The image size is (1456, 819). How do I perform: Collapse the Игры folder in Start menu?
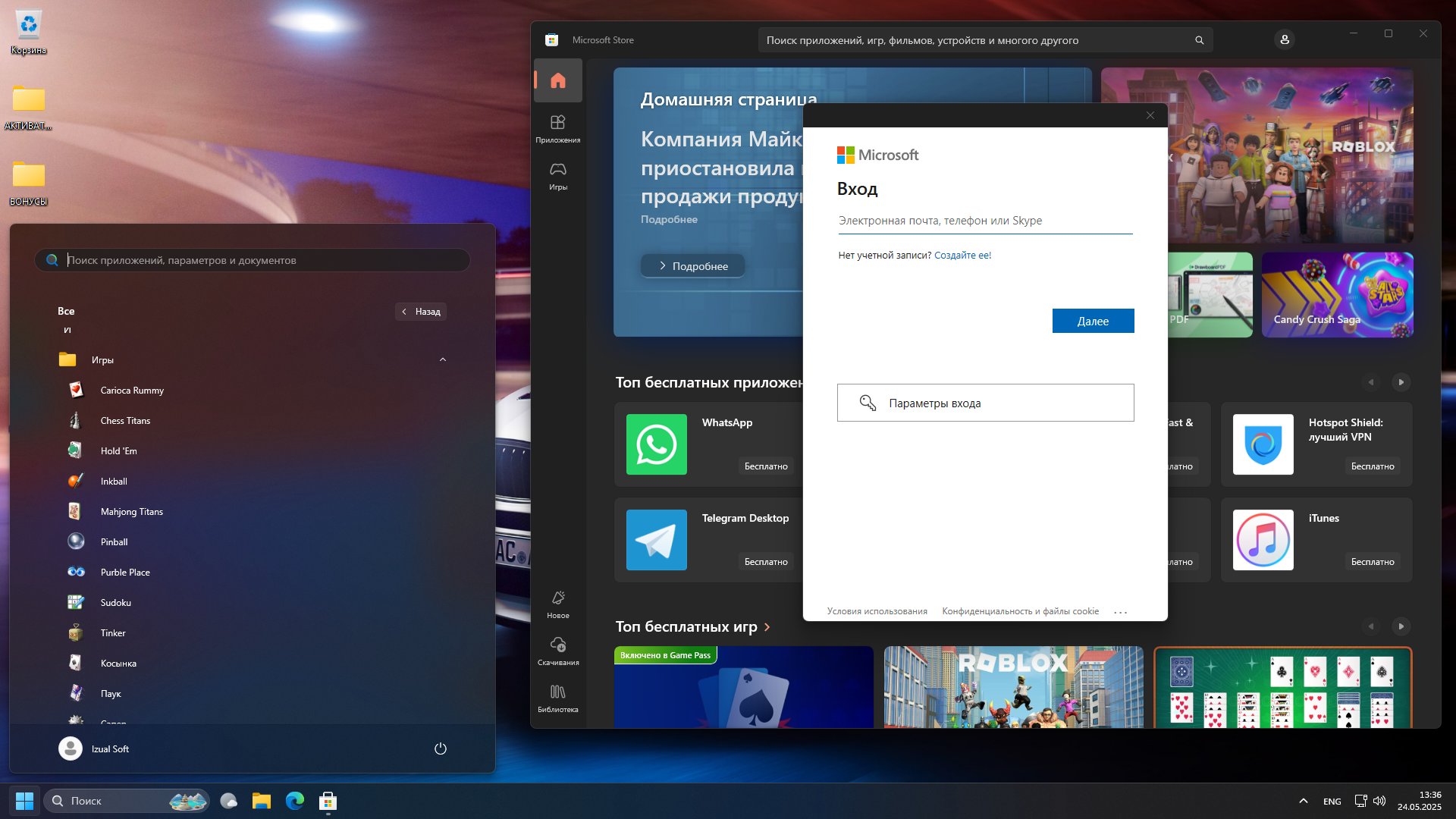click(443, 359)
